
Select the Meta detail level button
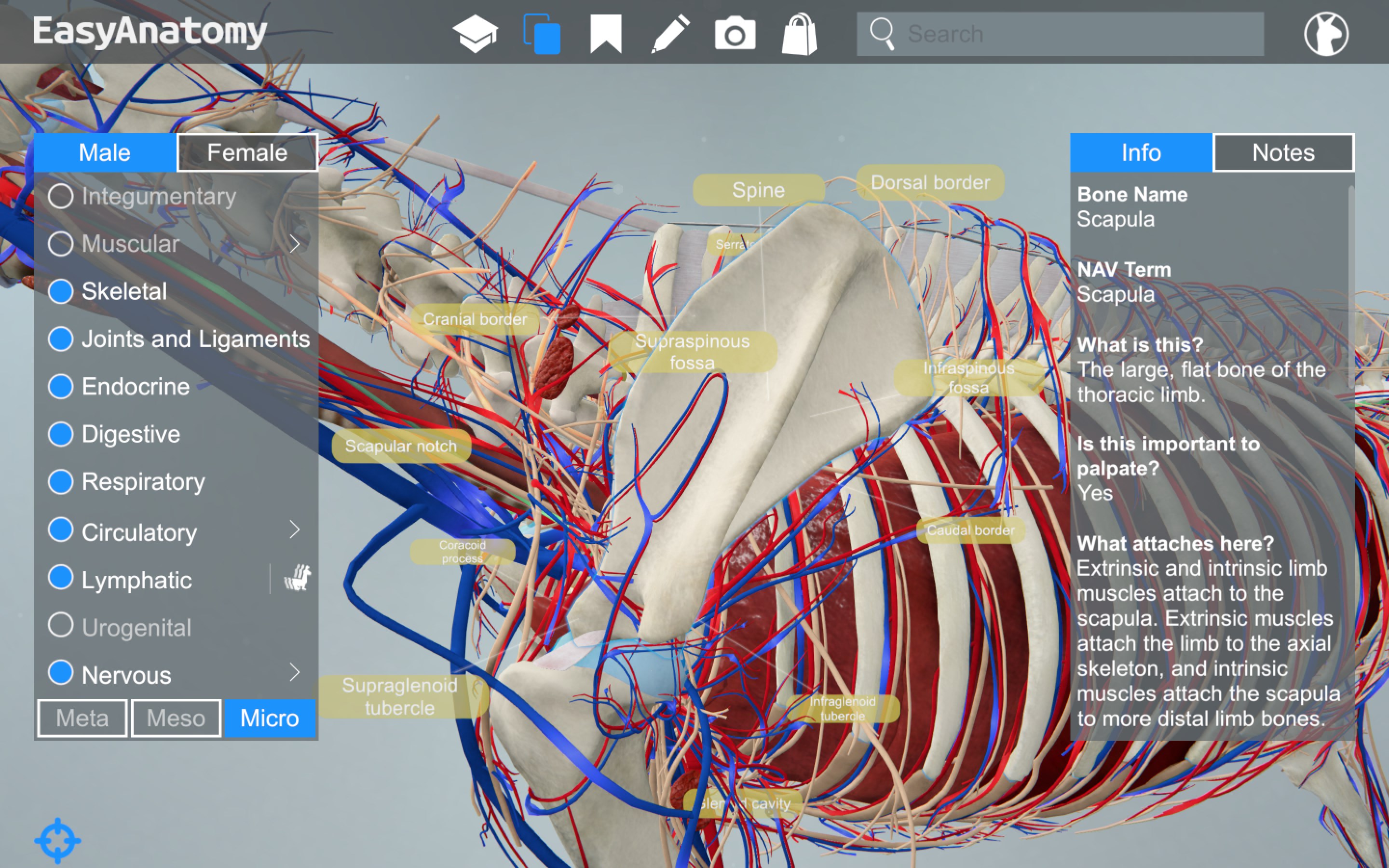82,718
